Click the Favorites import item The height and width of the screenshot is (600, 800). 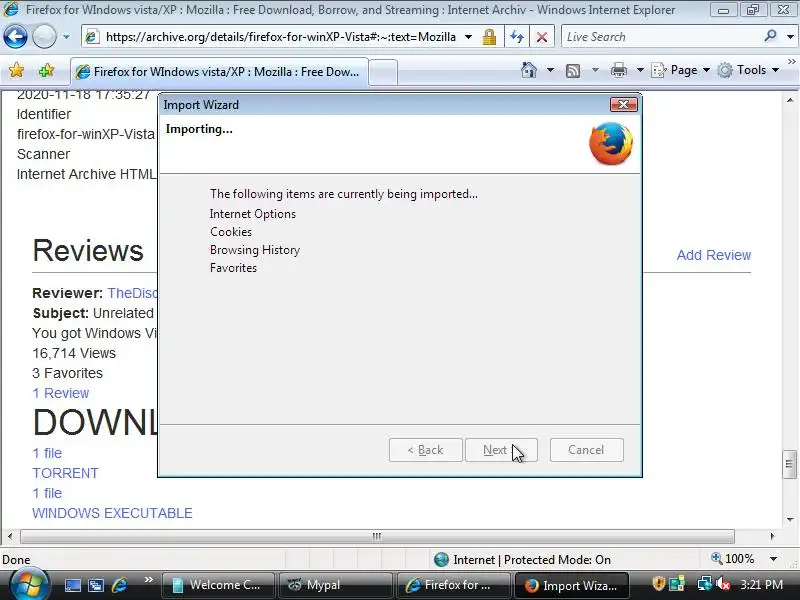[x=233, y=268]
